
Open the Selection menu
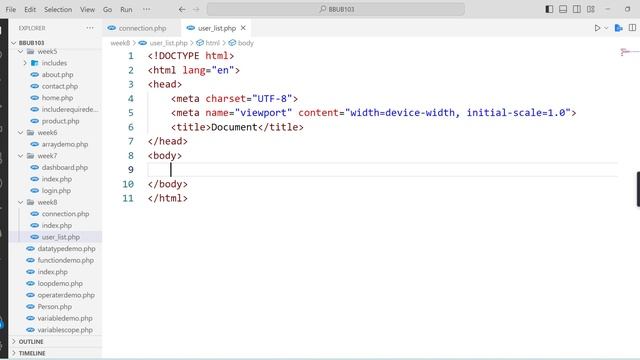tap(58, 9)
